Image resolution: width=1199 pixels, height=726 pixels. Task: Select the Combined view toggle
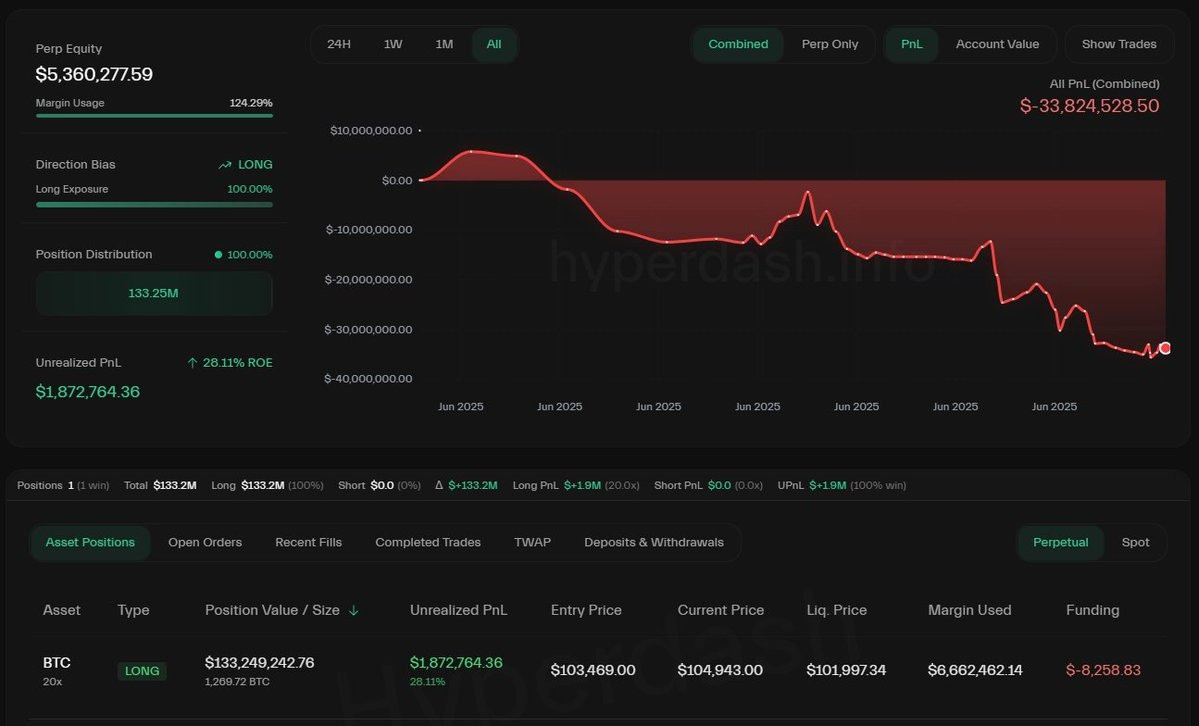pos(738,44)
